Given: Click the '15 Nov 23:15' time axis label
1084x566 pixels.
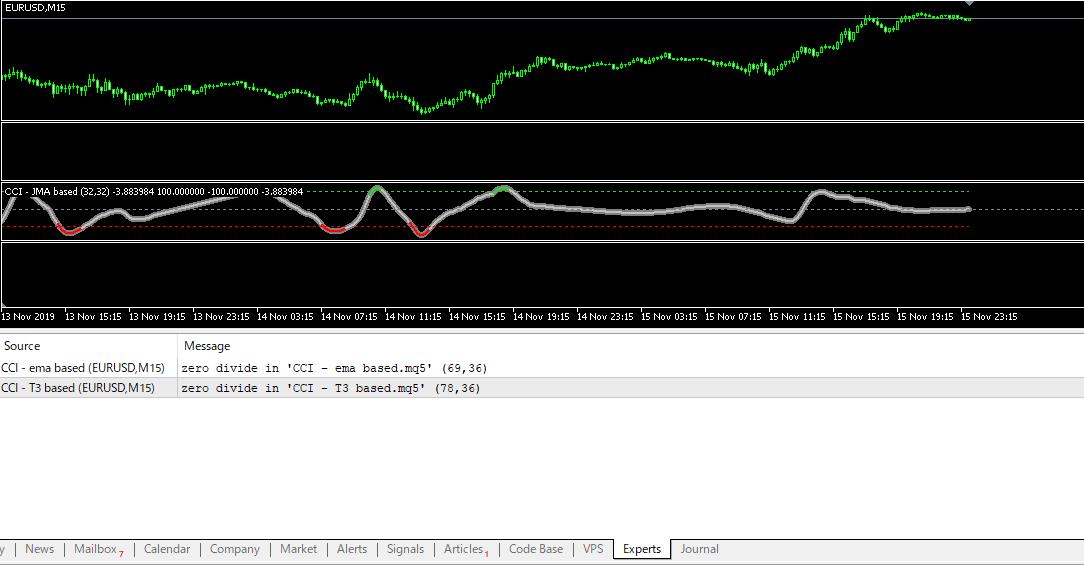Looking at the screenshot, I should (x=989, y=317).
